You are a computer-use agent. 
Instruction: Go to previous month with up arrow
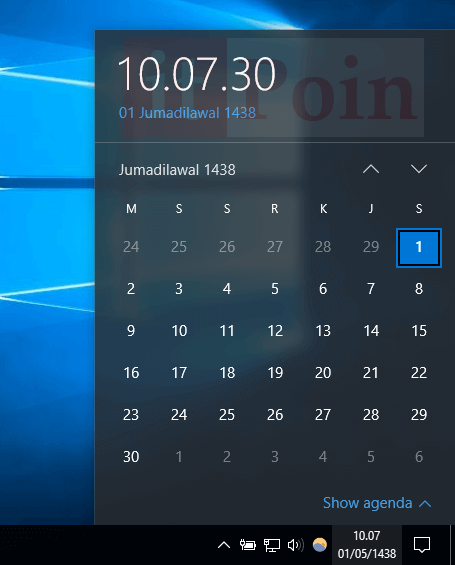point(371,169)
